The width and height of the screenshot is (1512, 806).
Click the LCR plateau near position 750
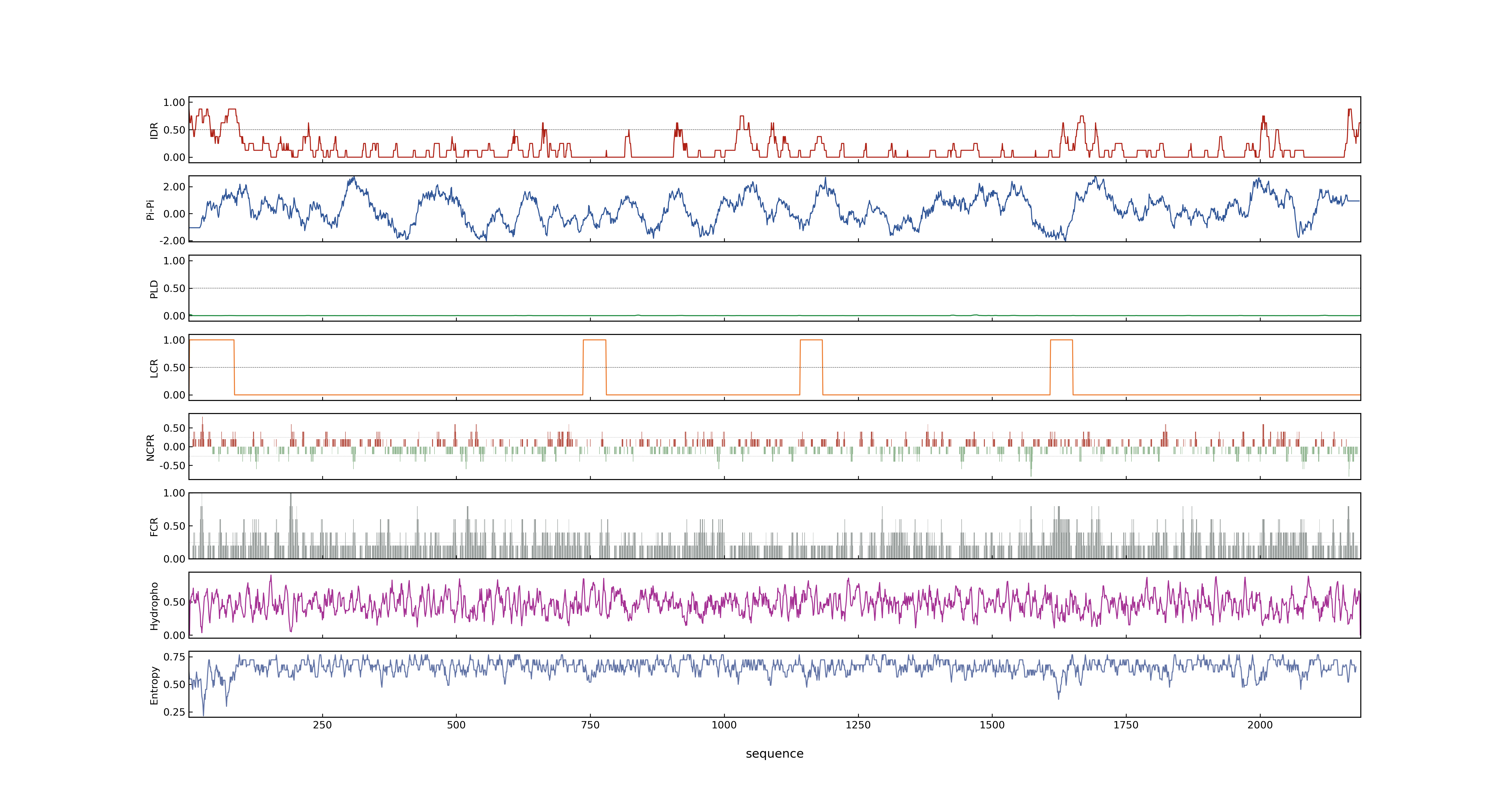click(595, 340)
